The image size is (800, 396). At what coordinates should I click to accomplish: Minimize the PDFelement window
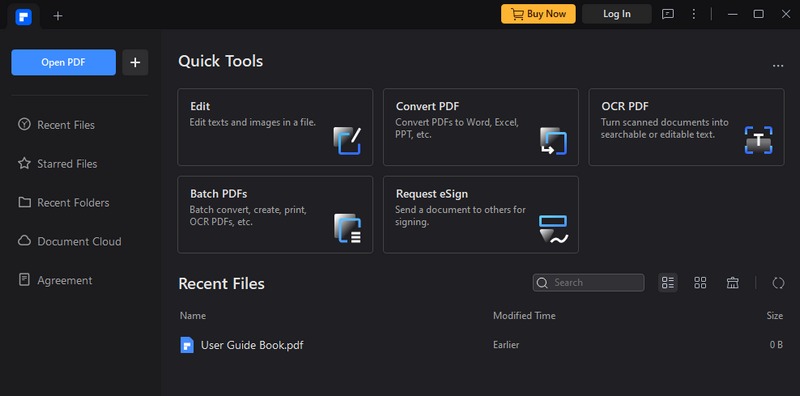click(733, 14)
